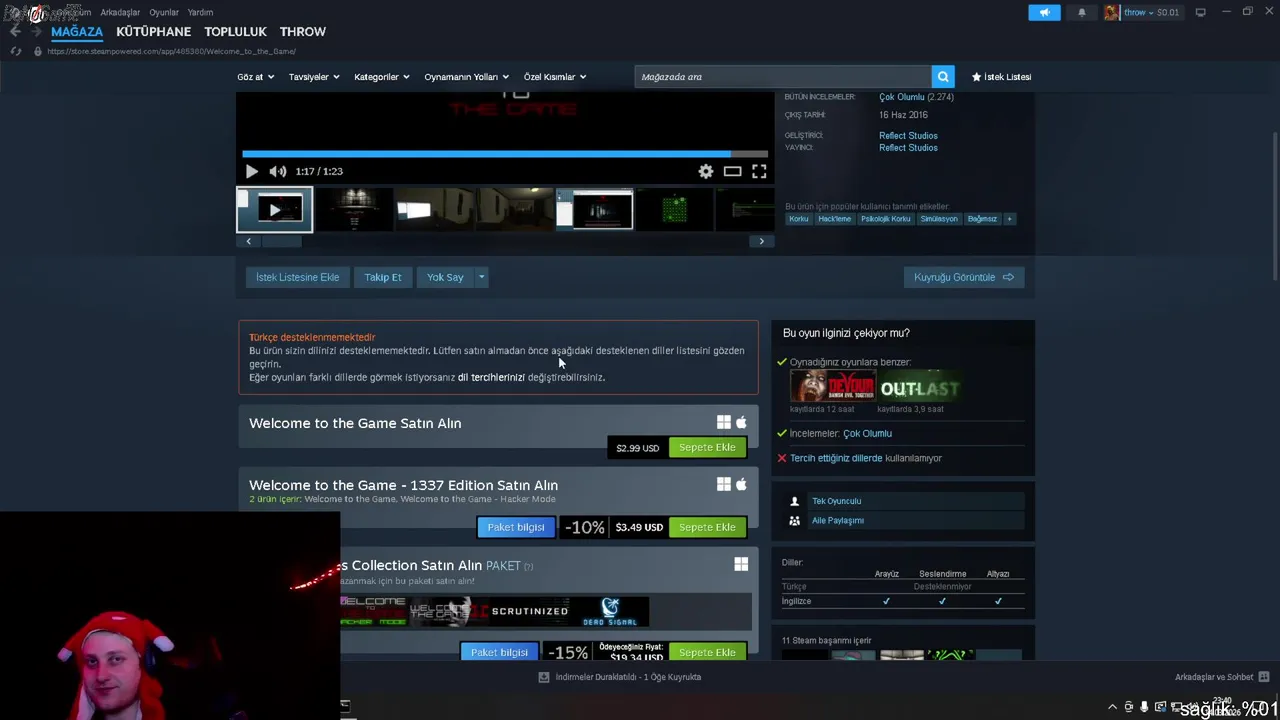Viewport: 1280px width, 720px height.
Task: Click Takip Et button
Action: pos(383,277)
